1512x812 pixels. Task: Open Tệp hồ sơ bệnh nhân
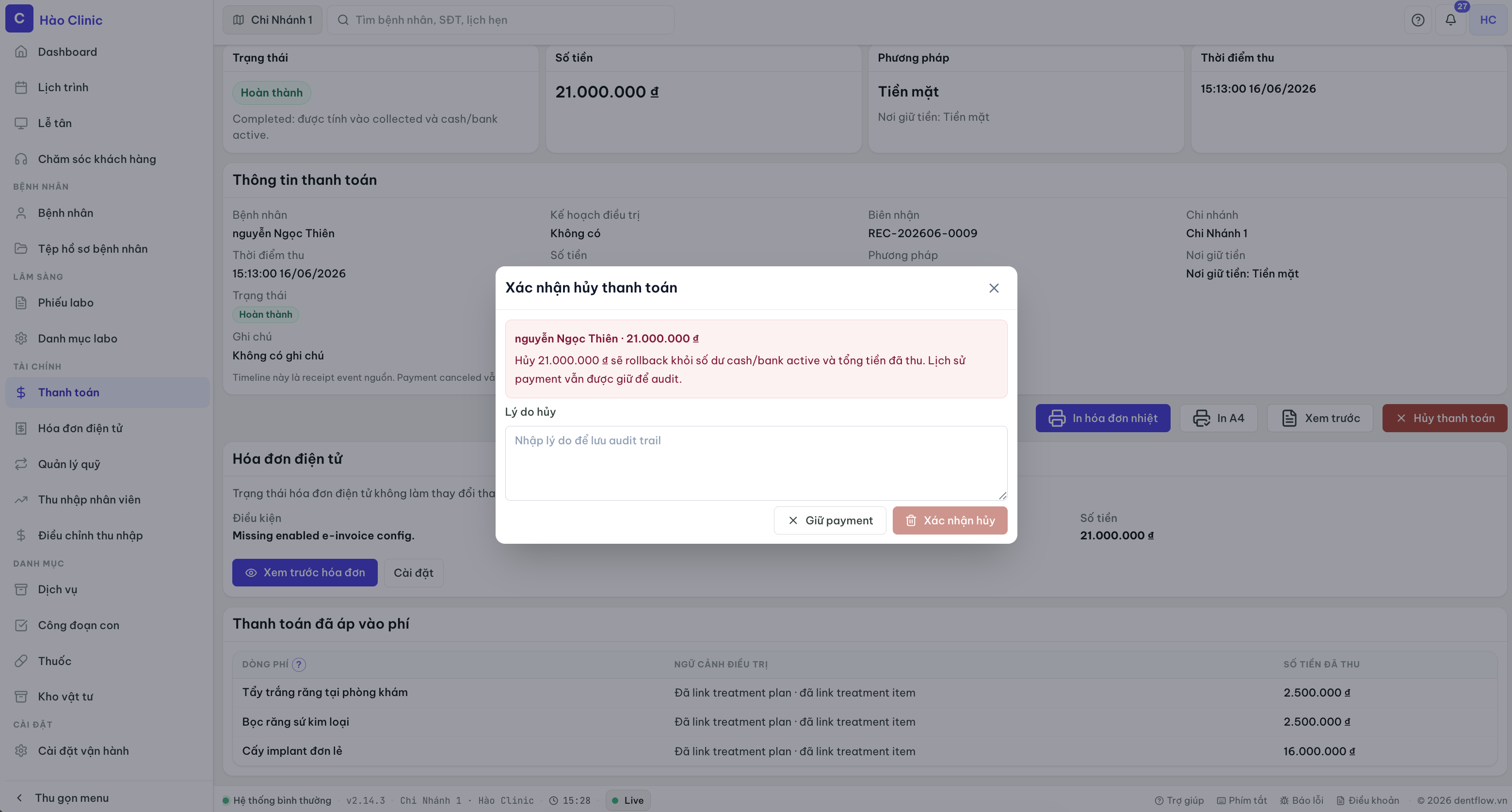point(108,249)
